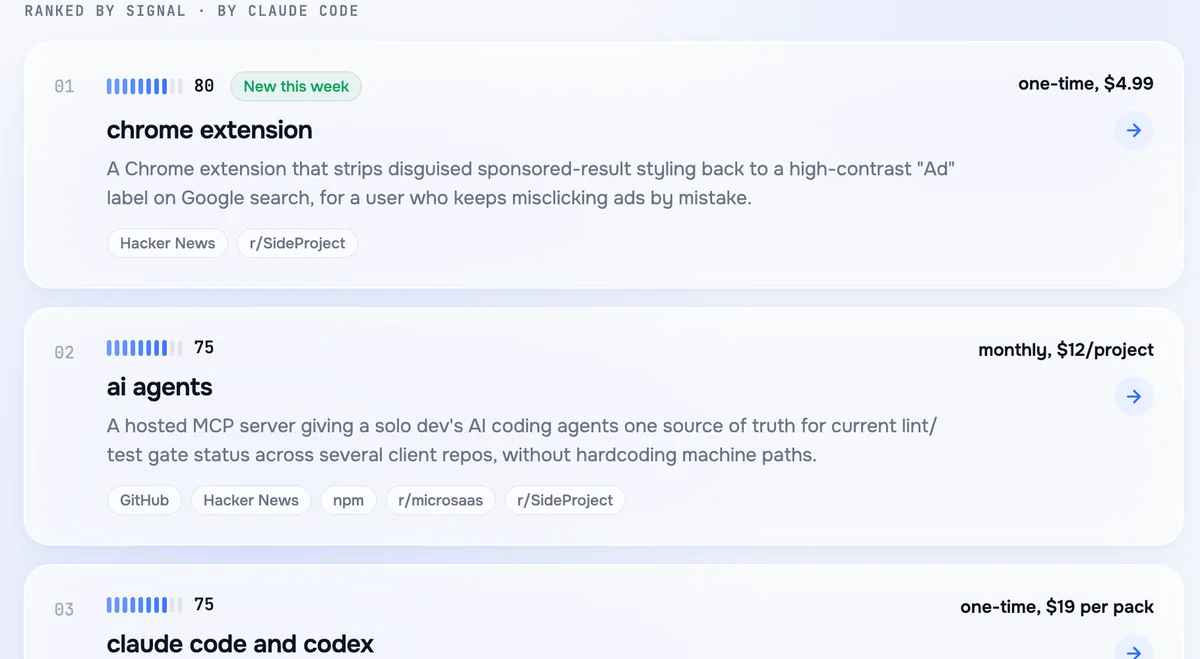Select r/SideProject tag on ai agents card
Viewport: 1200px width, 659px height.
tap(565, 500)
